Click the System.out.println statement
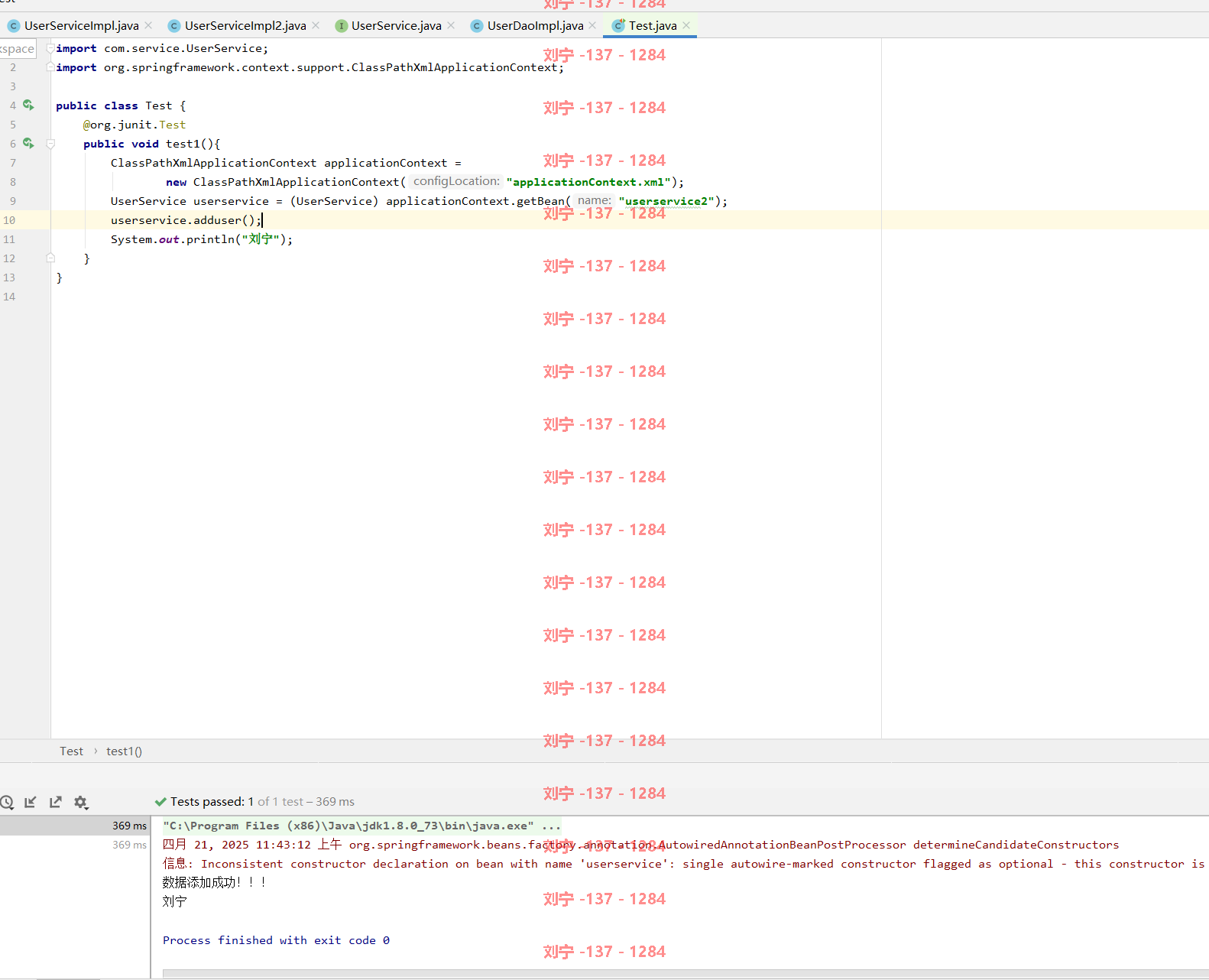 click(202, 239)
